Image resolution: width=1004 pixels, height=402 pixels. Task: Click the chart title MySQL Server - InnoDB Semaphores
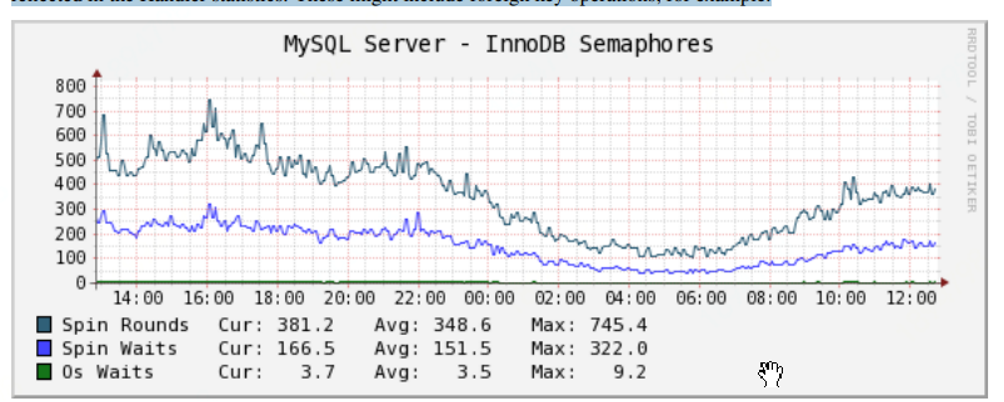point(498,45)
